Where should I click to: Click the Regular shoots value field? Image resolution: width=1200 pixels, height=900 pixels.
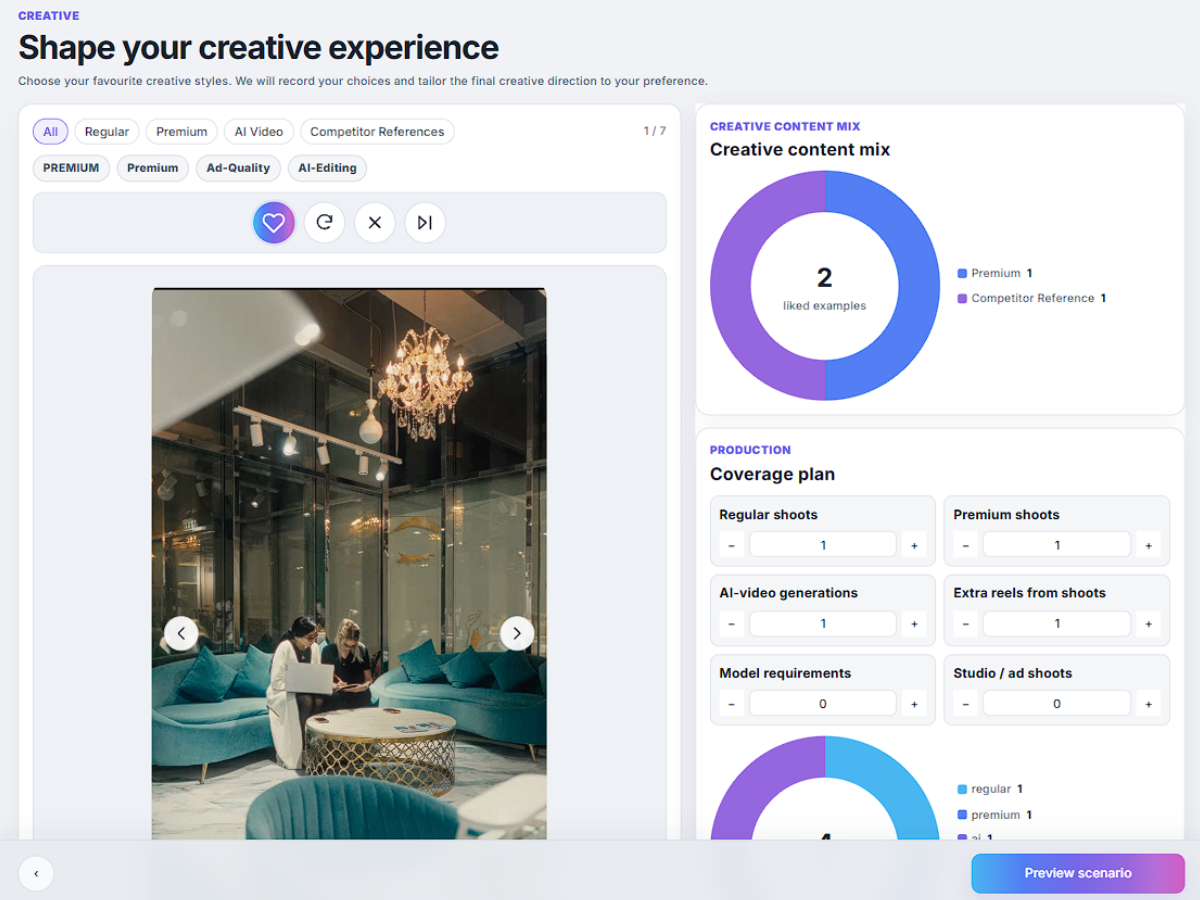823,545
